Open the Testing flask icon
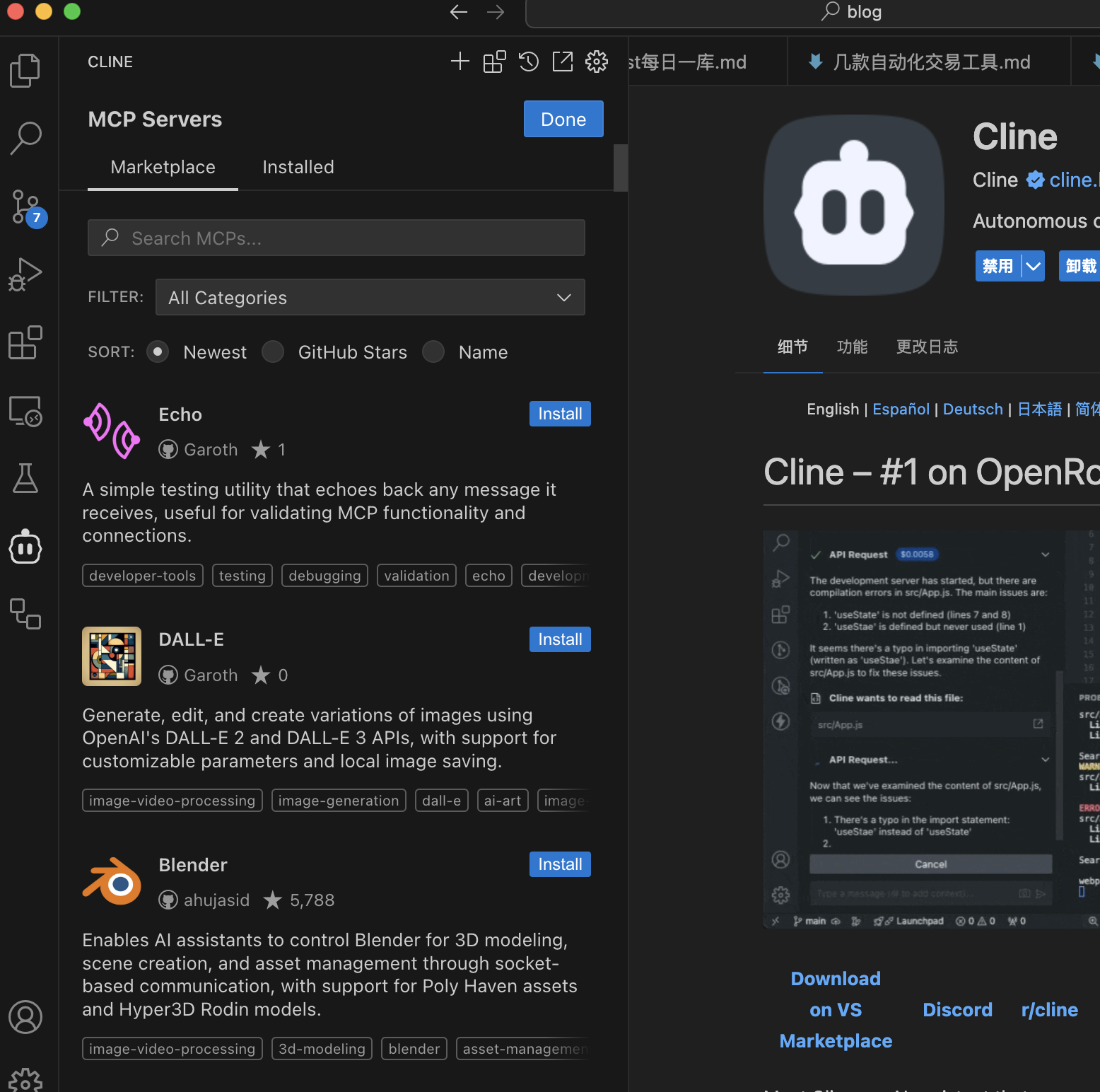 25,479
